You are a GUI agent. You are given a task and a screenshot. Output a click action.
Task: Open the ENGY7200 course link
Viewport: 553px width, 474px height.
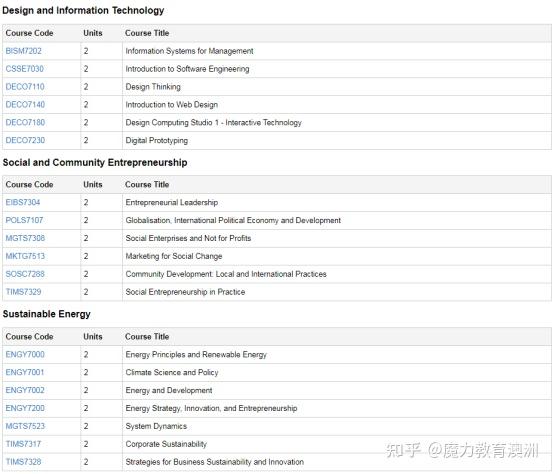pos(25,408)
